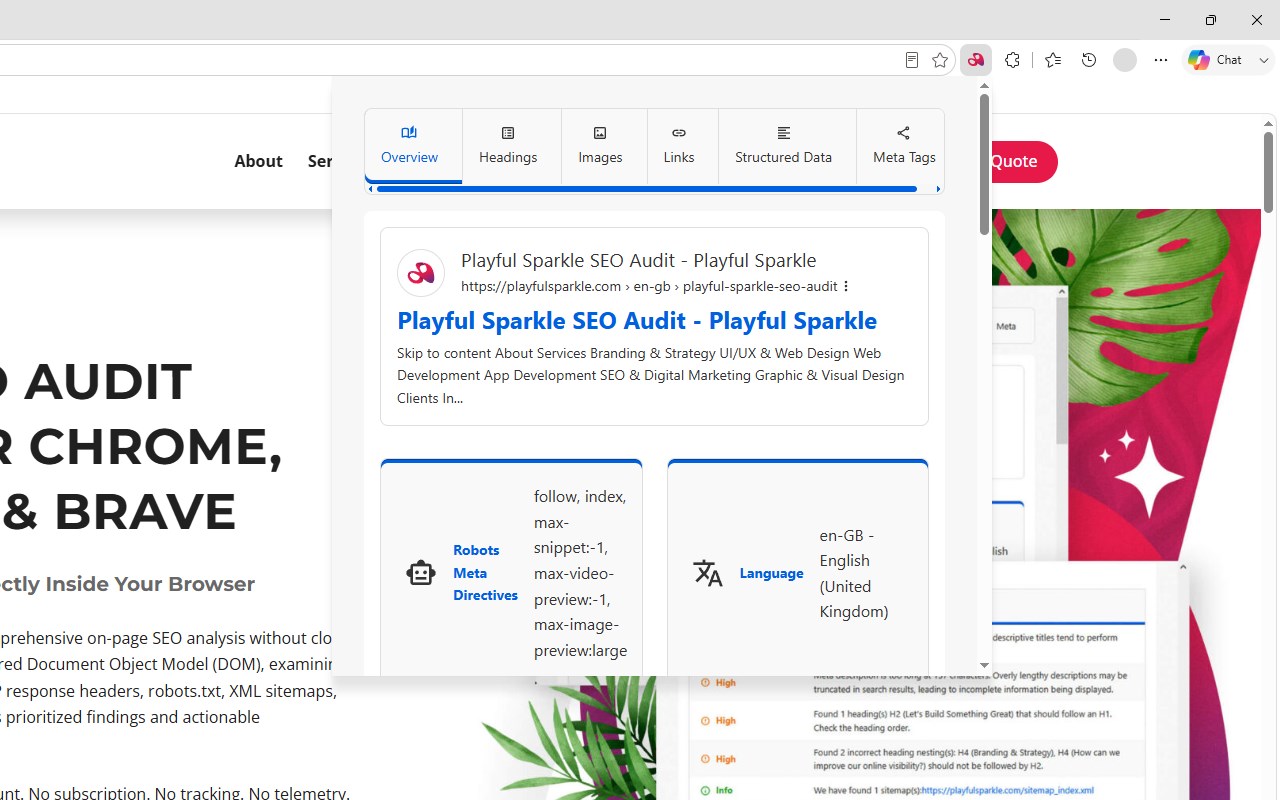
Task: Click the 'en-GB - English (United Kingdom)' value
Action: (x=853, y=573)
